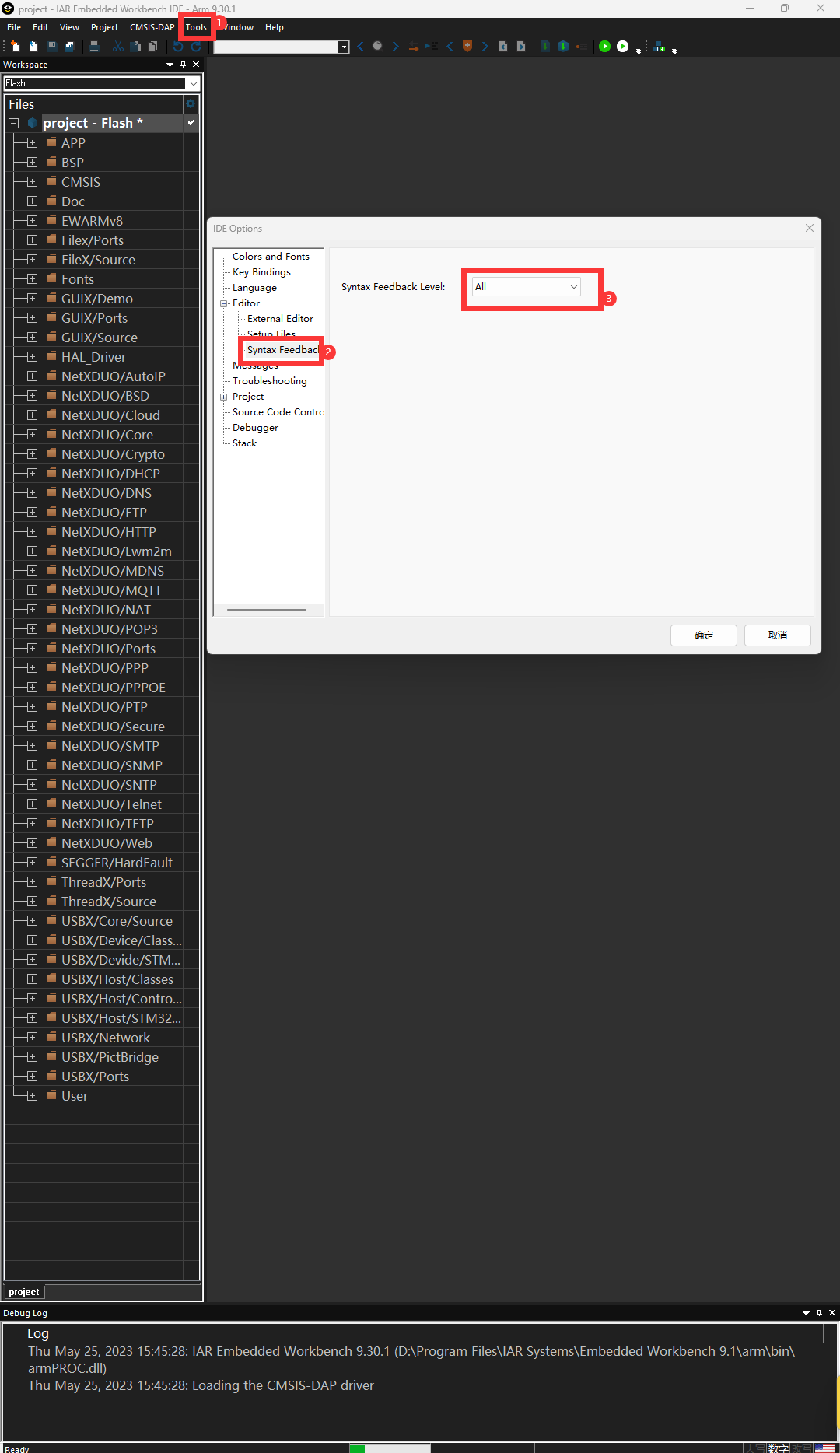This screenshot has width=840, height=1453.
Task: Select Stack in options tree
Action: (x=244, y=443)
